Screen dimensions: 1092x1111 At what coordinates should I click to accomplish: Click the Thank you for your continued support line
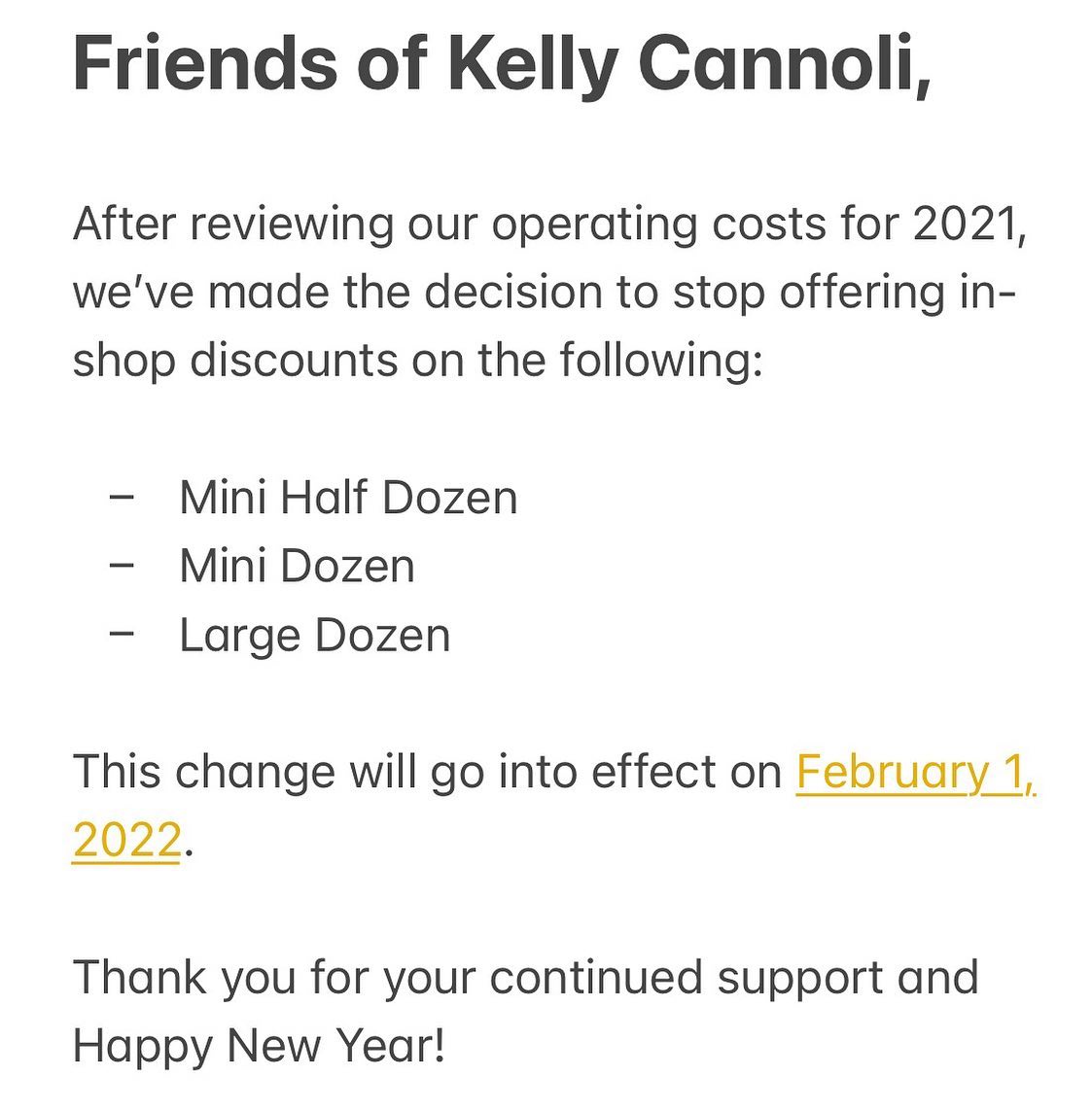pos(525,978)
